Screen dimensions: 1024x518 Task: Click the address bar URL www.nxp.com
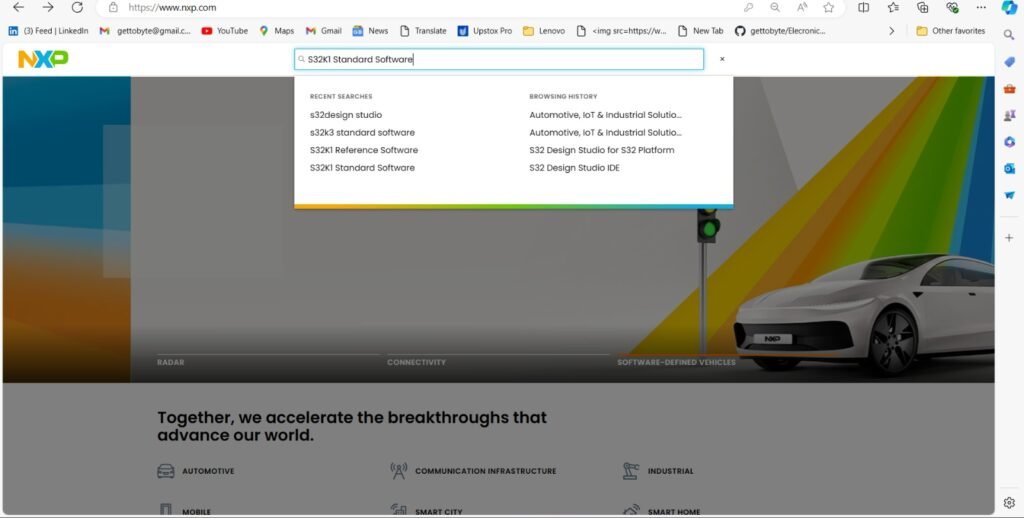click(x=172, y=8)
